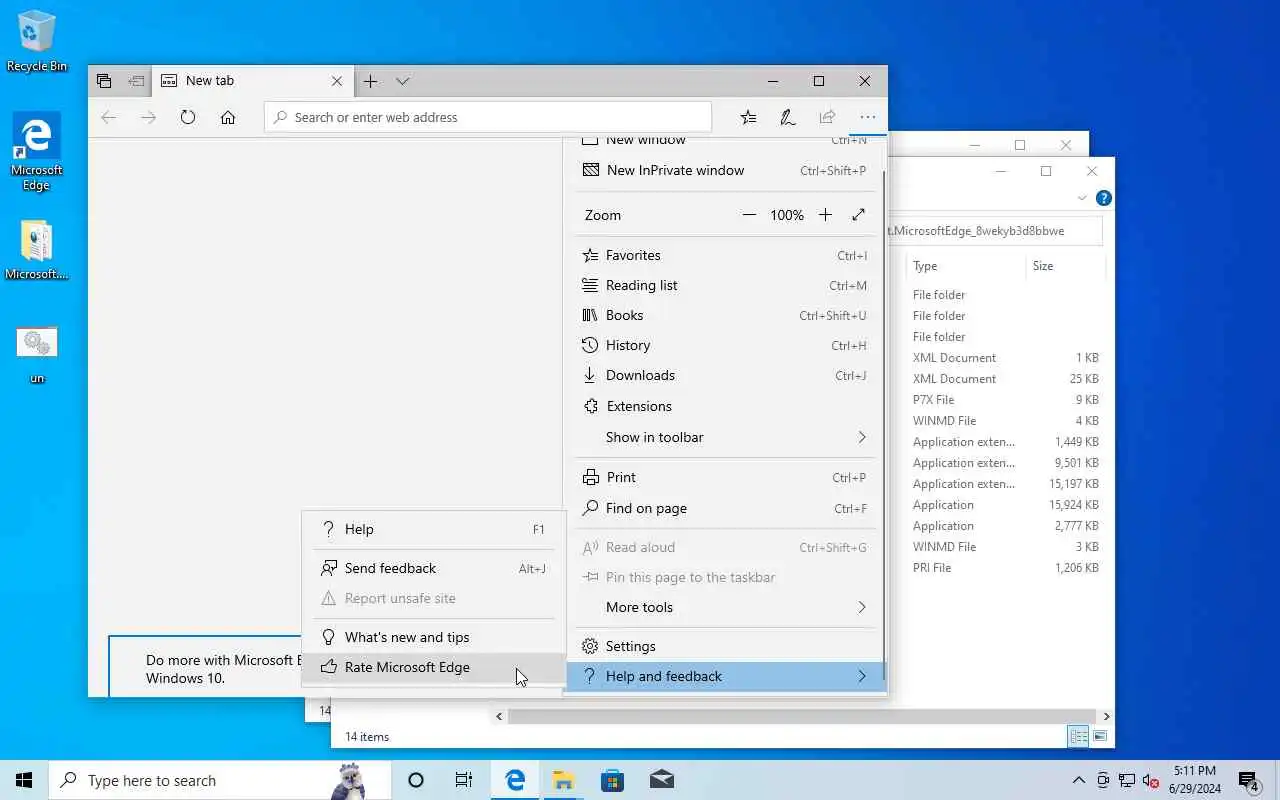The width and height of the screenshot is (1280, 800).
Task: Focus the search or web address box
Action: point(488,117)
